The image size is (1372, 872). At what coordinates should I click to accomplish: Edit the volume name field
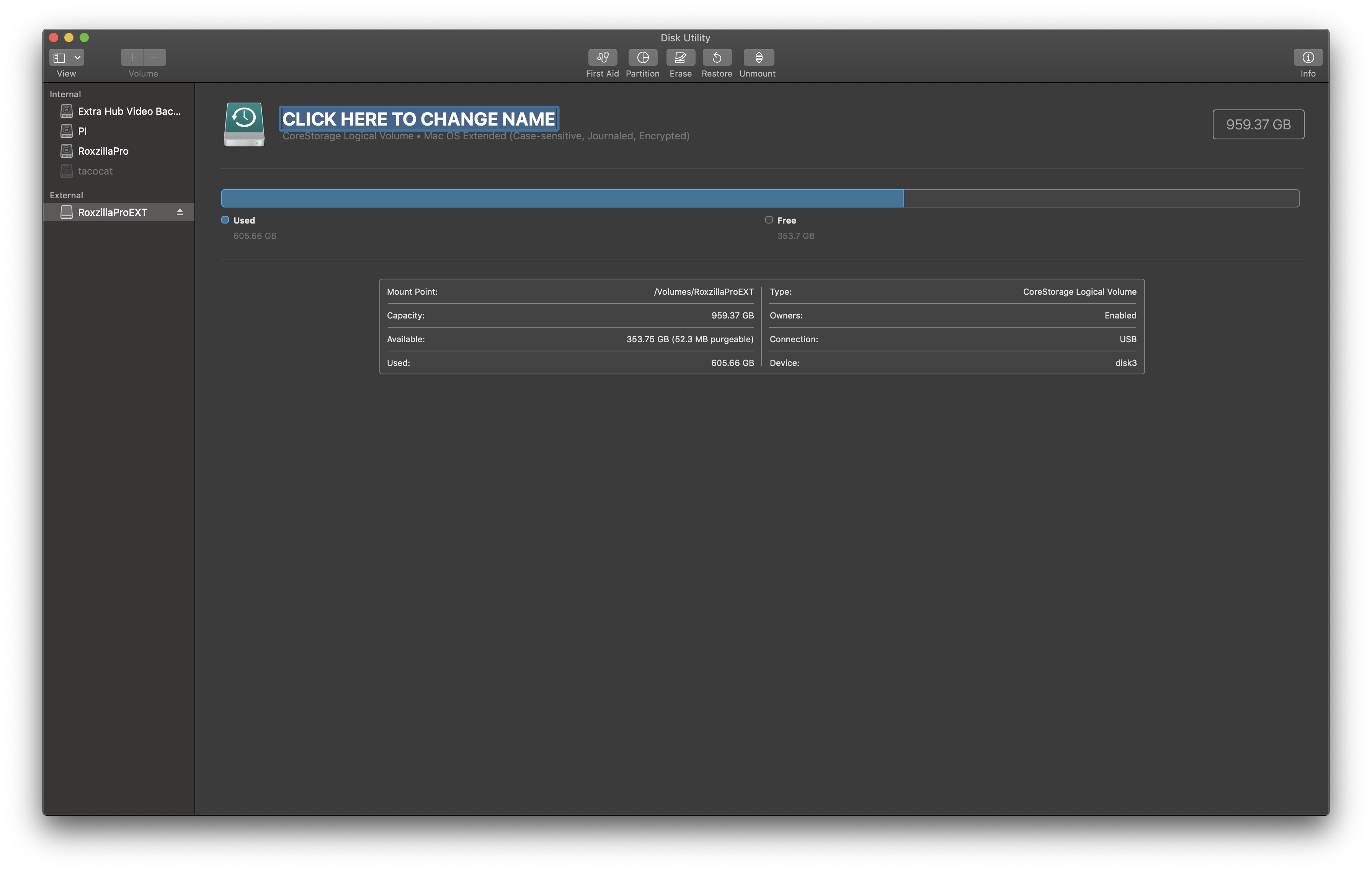(419, 118)
